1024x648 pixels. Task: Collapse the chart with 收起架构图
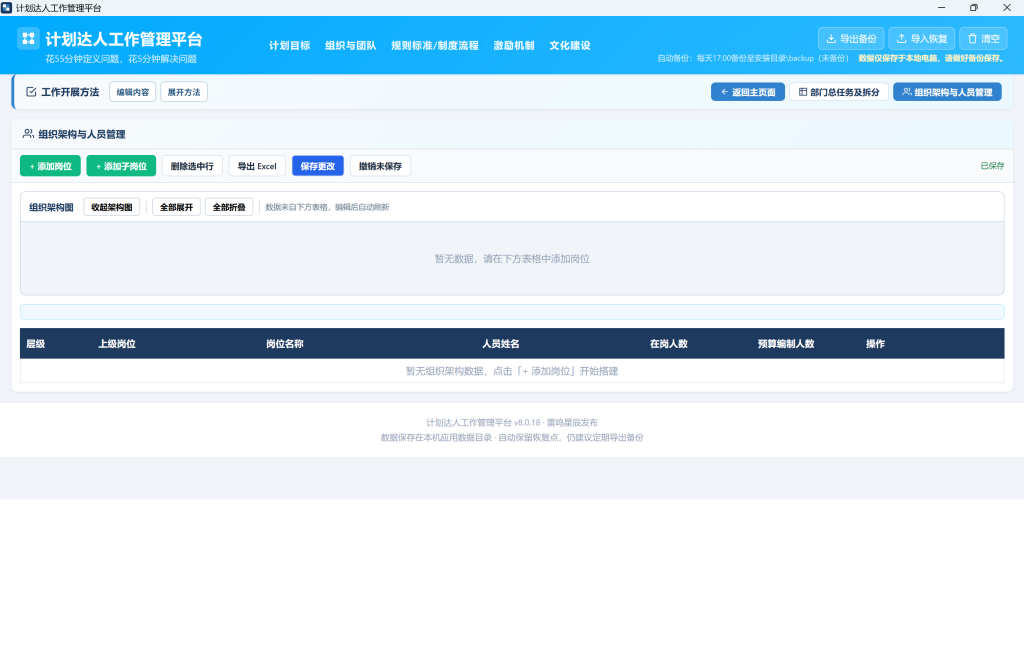point(112,207)
